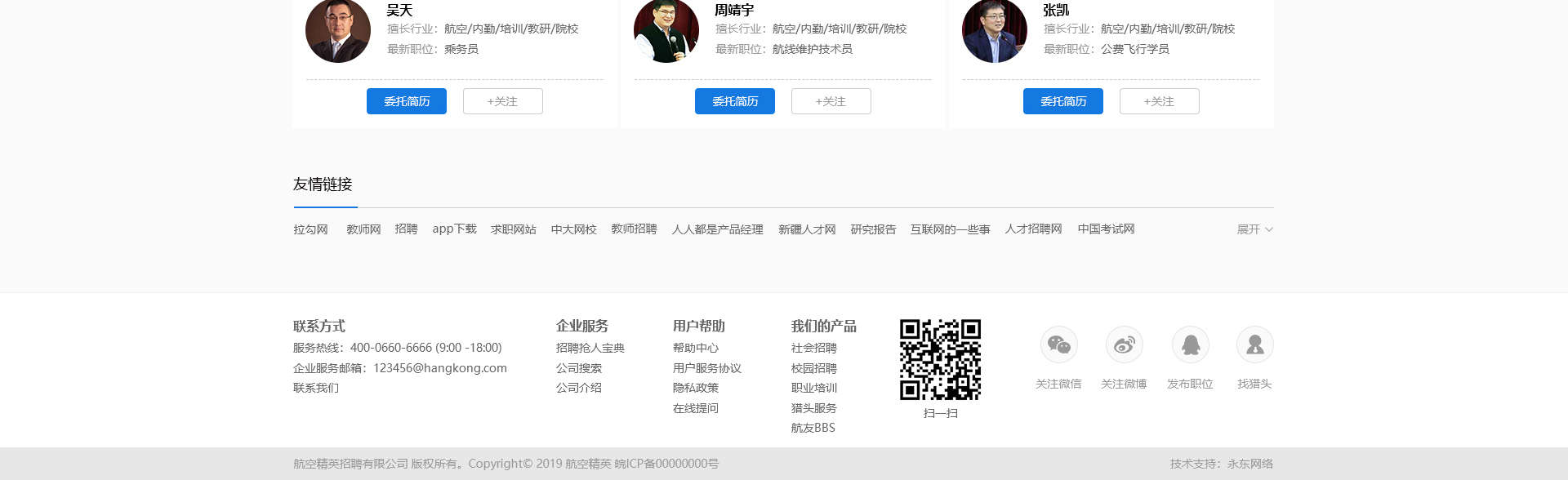Image resolution: width=1568 pixels, height=480 pixels.
Task: Click the 关注微信 label
Action: coord(1058,384)
